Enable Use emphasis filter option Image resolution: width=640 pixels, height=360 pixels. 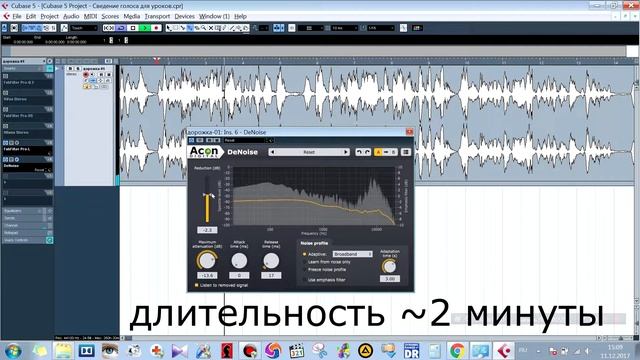[304, 280]
